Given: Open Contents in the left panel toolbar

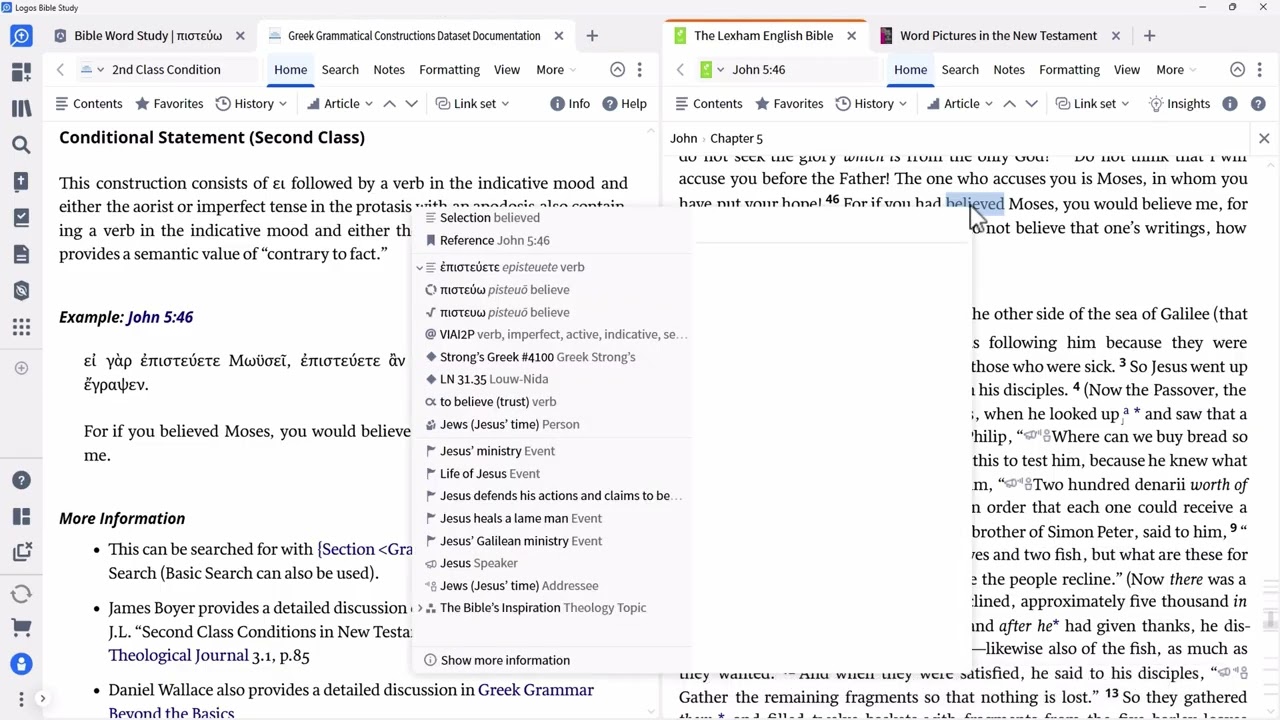Looking at the screenshot, I should tap(88, 104).
